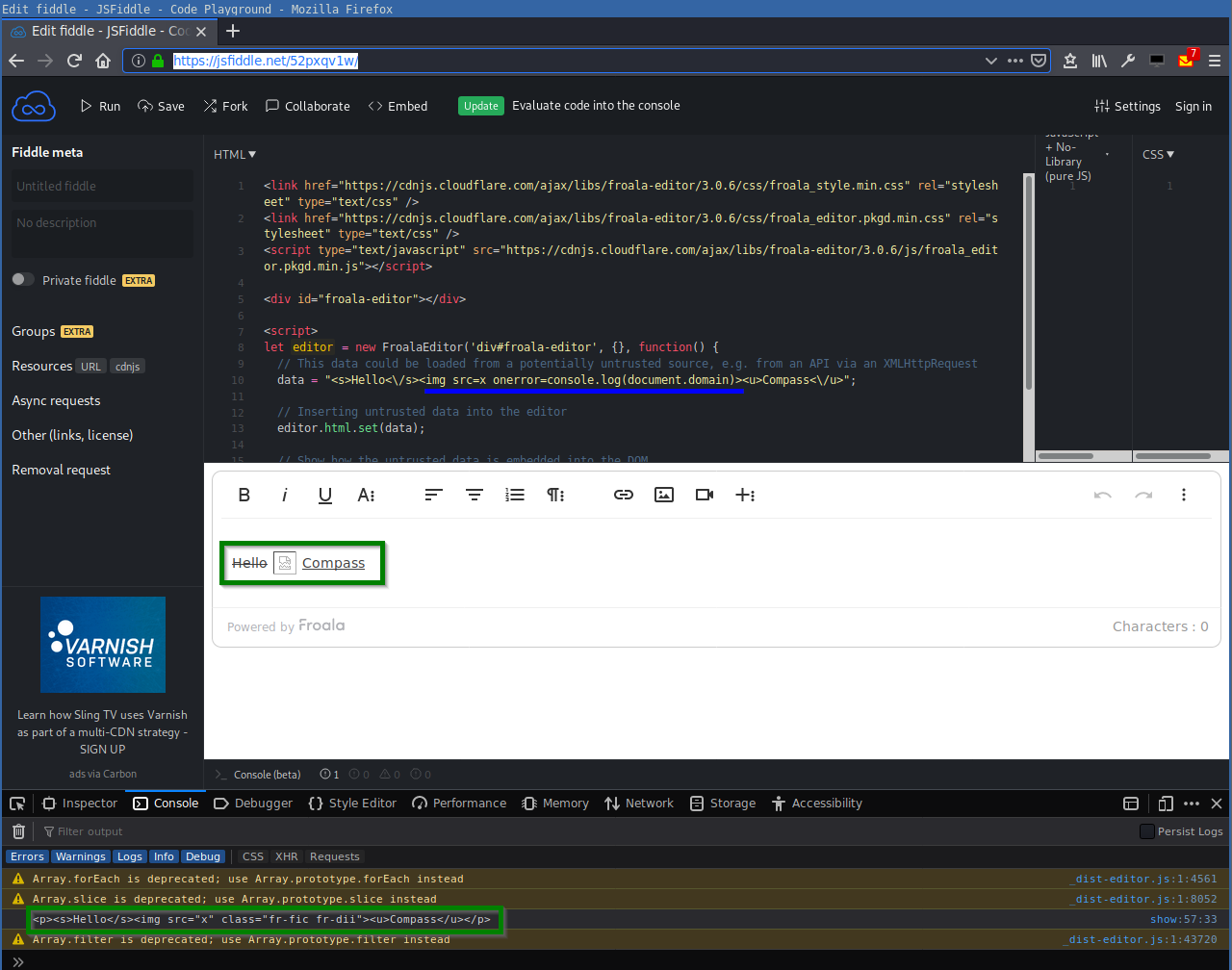Toggle bold formatting in the Froala toolbar
Viewport: 1232px width, 970px height.
tap(244, 495)
